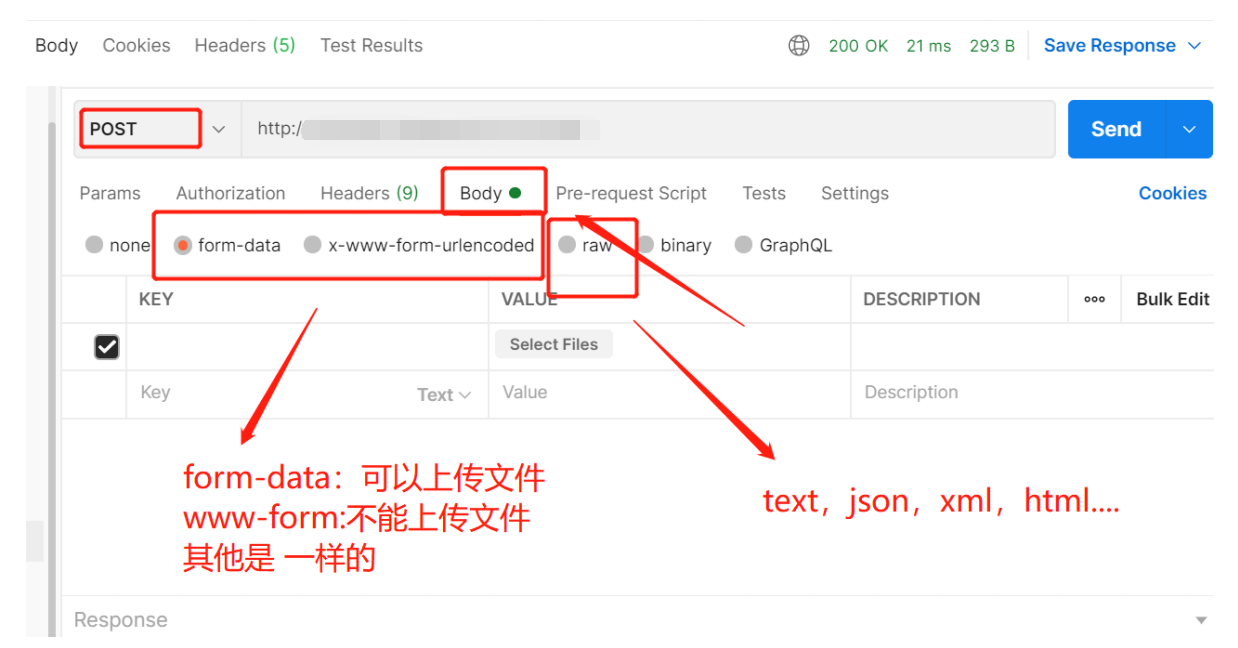Open the Save Response dropdown
1238x648 pixels.
click(x=1194, y=46)
